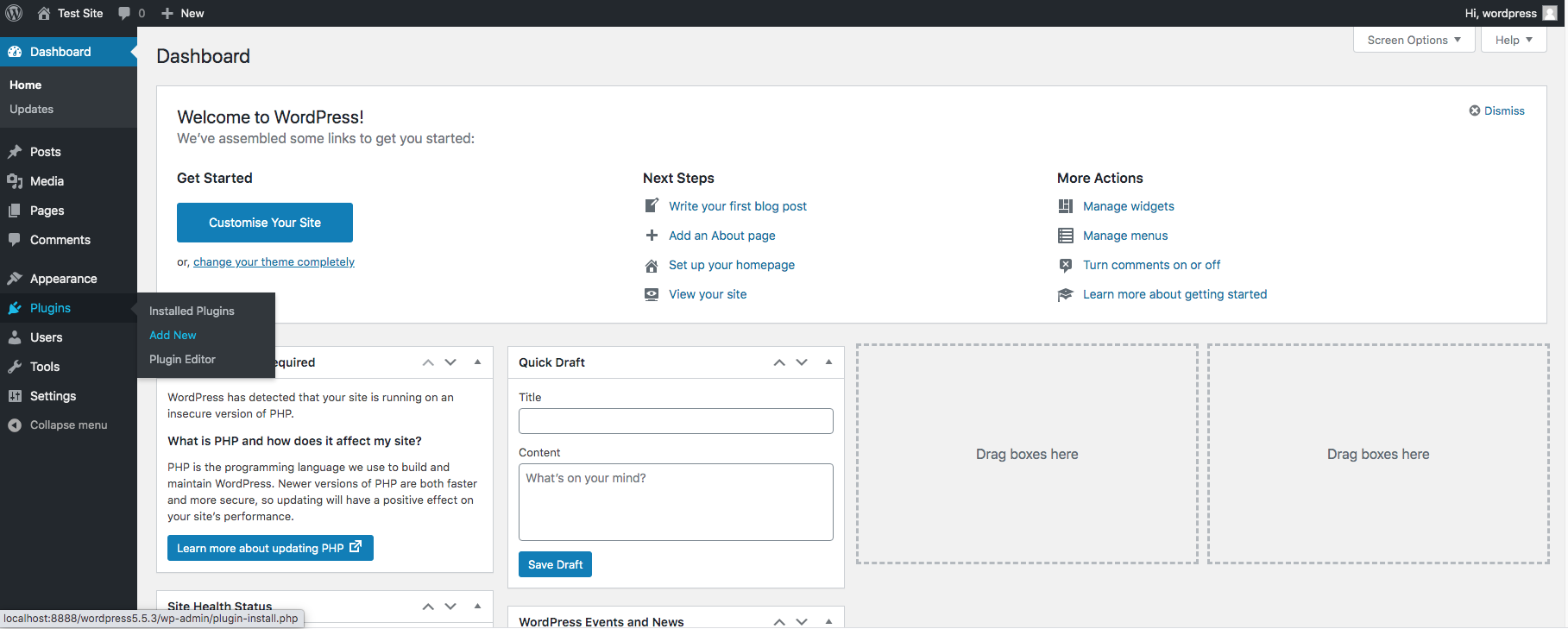Click Learn more about updating PHP button
Viewport: 1568px width, 629px height.
pyautogui.click(x=270, y=548)
